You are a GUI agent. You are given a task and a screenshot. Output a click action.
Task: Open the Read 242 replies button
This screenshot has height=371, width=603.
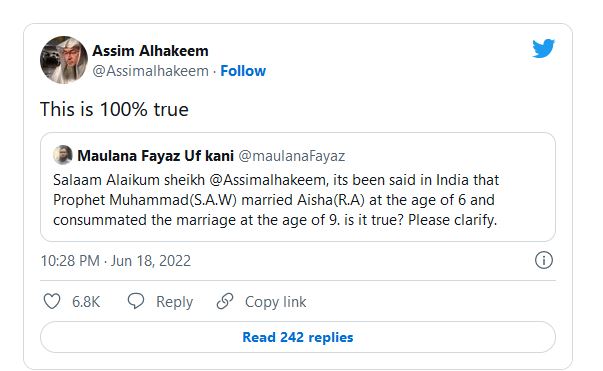pyautogui.click(x=298, y=337)
